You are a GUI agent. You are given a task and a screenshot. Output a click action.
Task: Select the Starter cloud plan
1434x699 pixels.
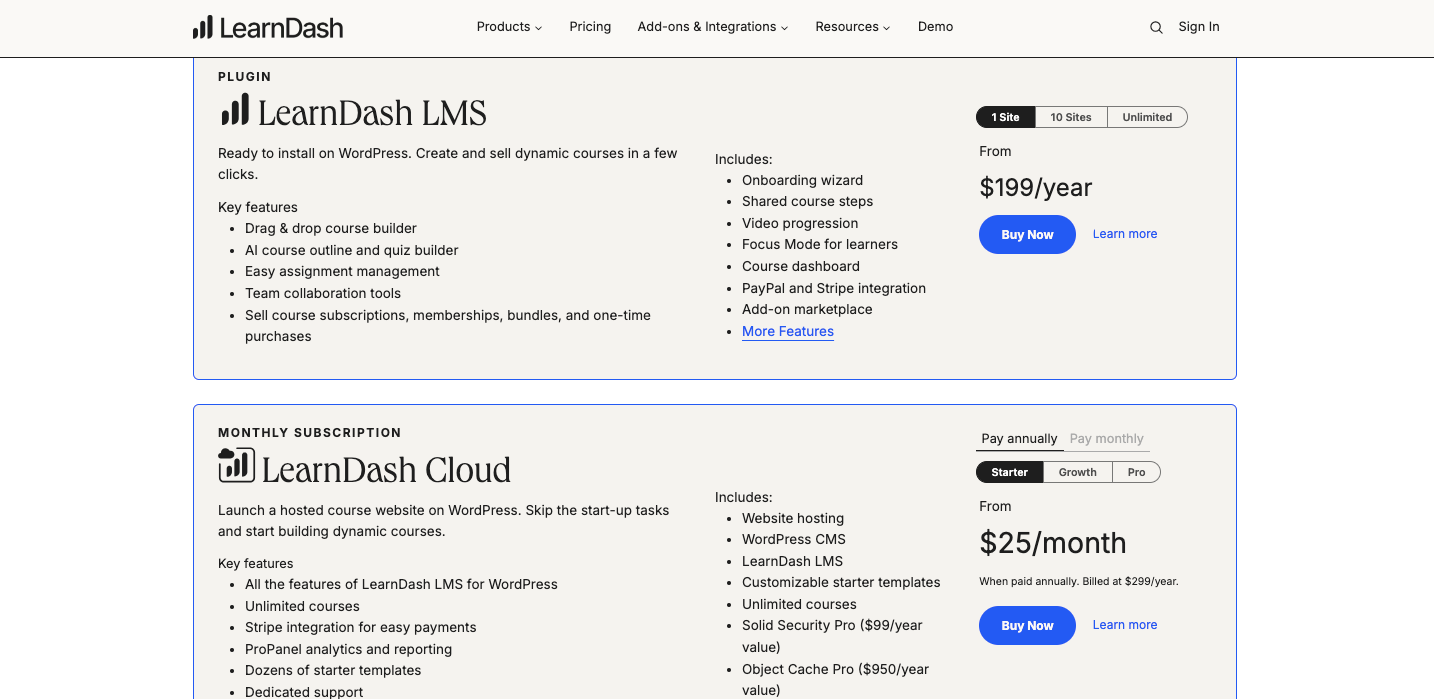tap(1009, 472)
